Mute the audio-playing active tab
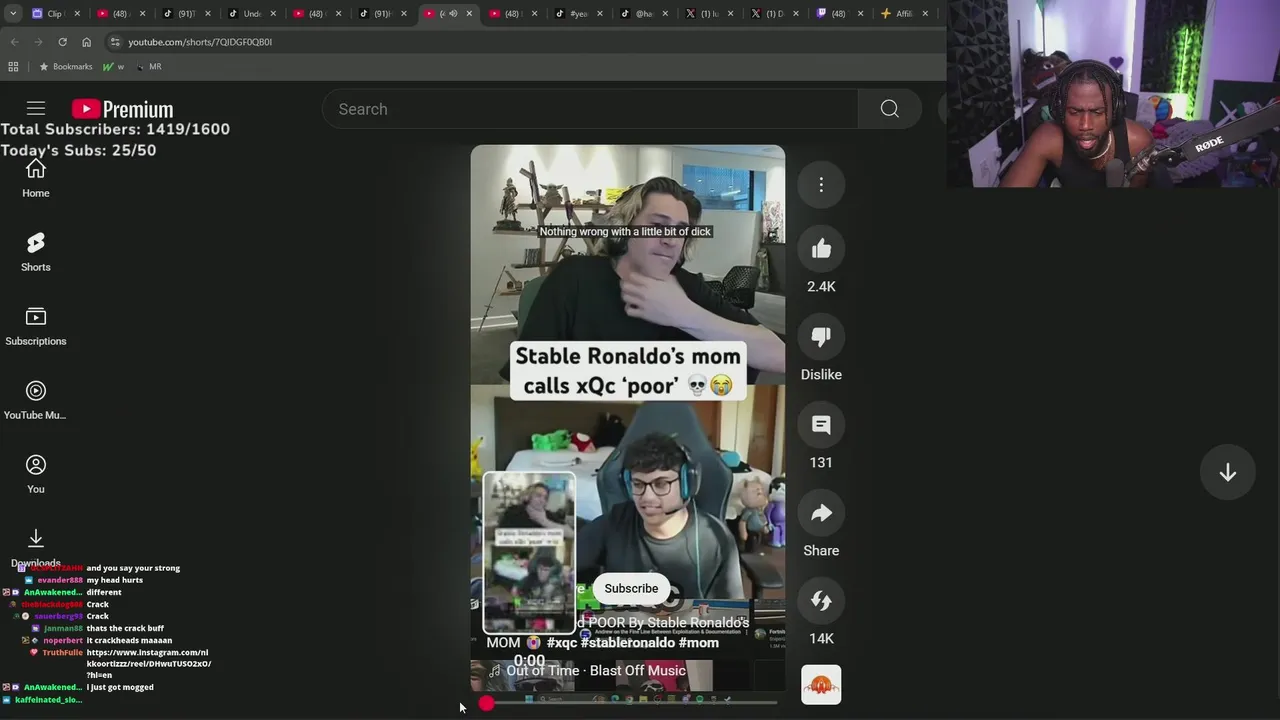The width and height of the screenshot is (1280, 720). click(x=453, y=13)
